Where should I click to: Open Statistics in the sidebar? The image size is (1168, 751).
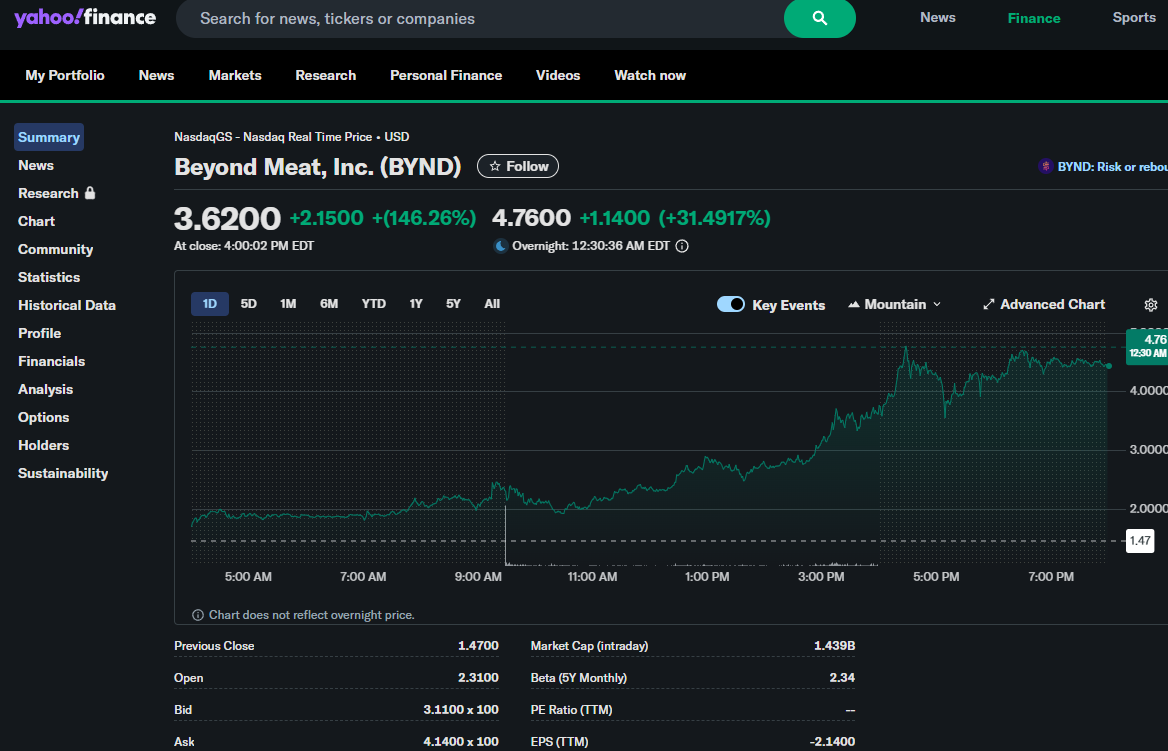click(x=49, y=277)
